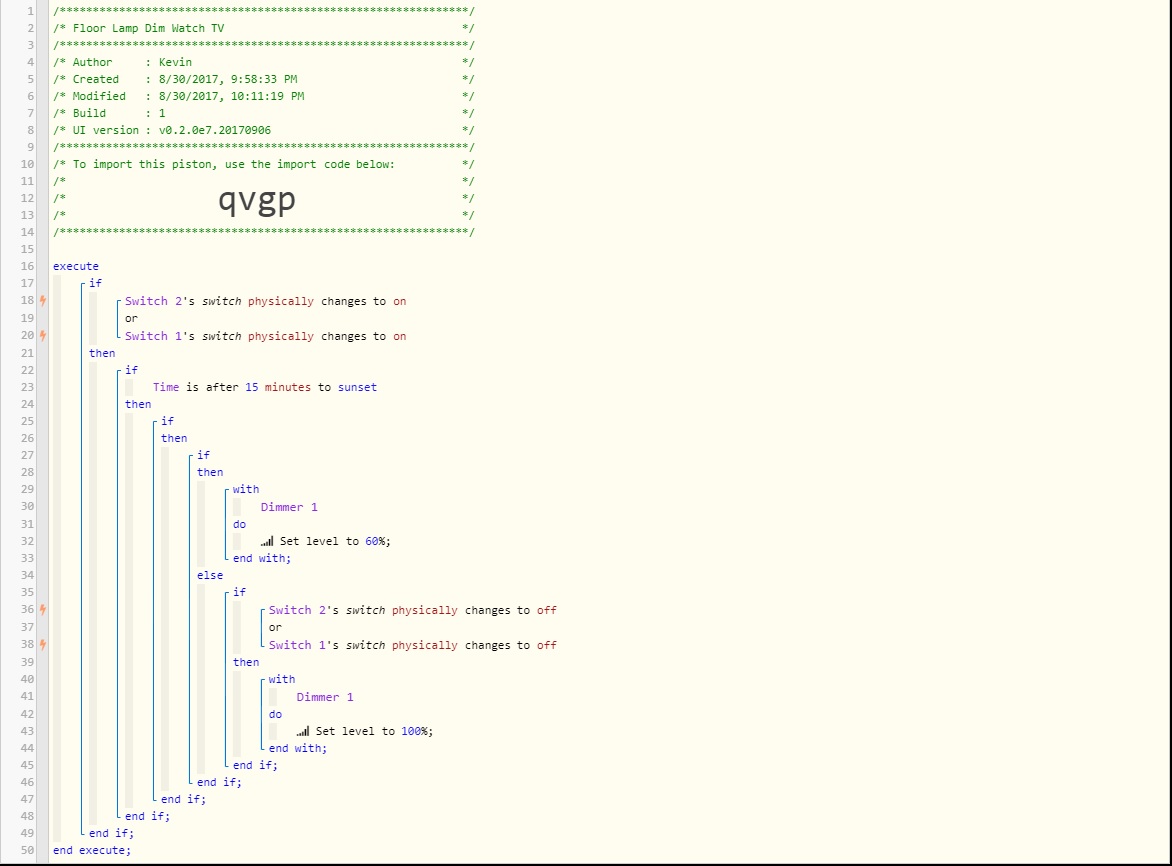The height and width of the screenshot is (866, 1172).
Task: Click 'end with;' on line 44
Action: (297, 748)
